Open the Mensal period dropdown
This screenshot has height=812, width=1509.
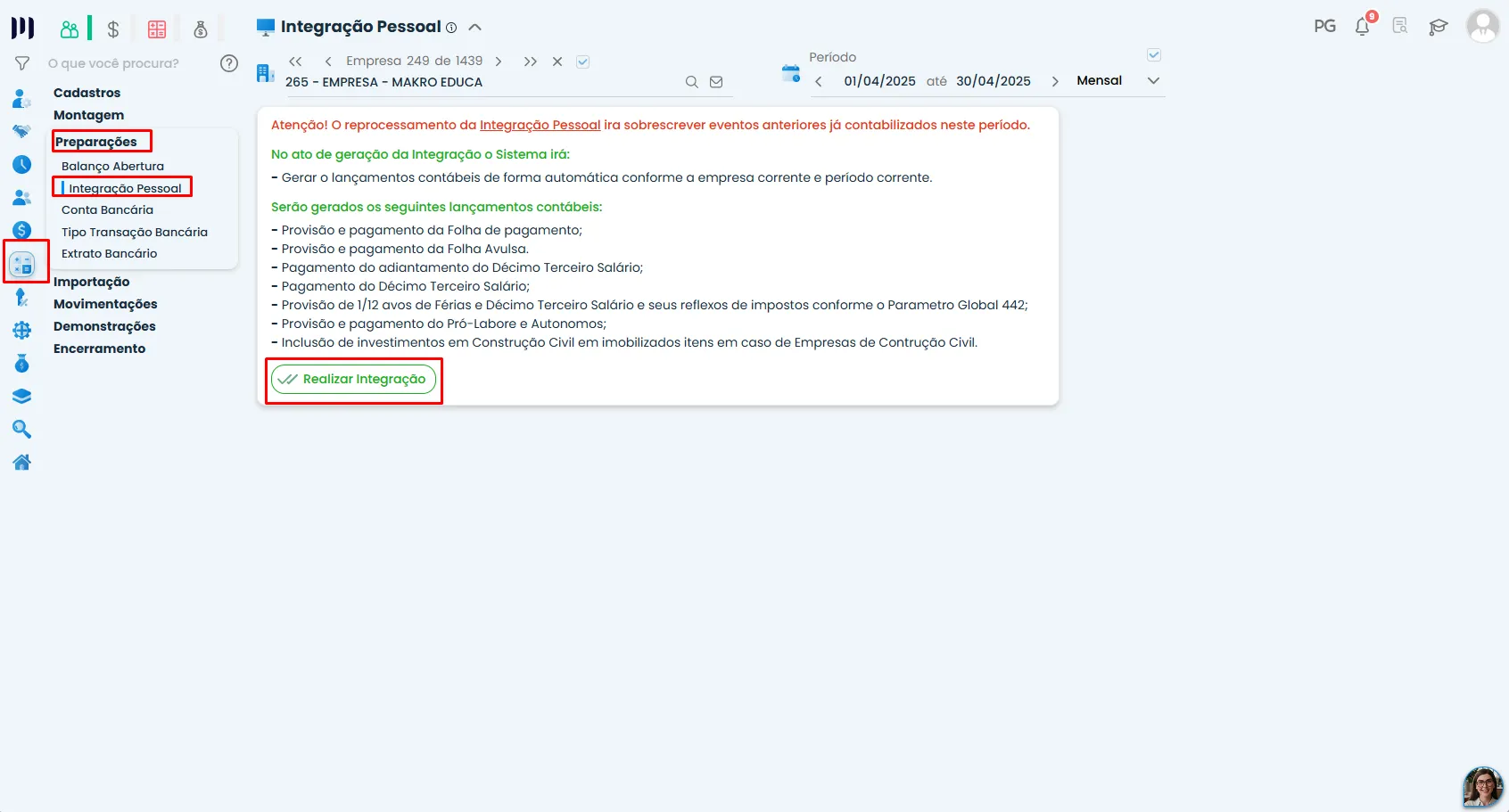[x=1118, y=80]
